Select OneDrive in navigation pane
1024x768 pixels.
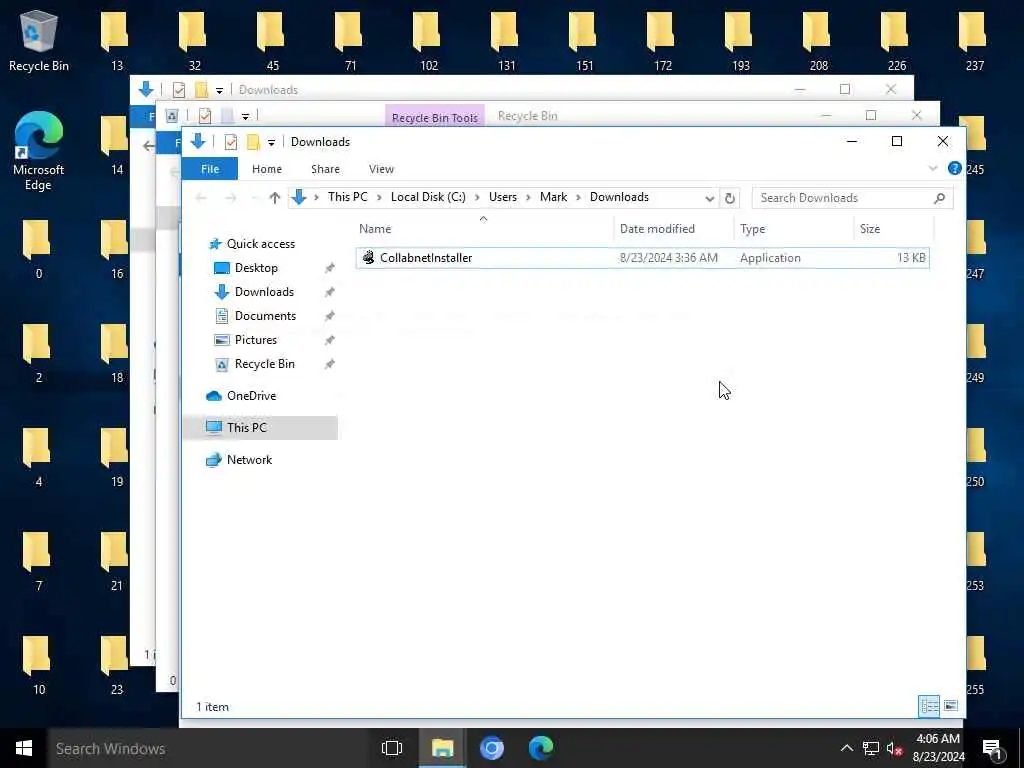click(251, 396)
